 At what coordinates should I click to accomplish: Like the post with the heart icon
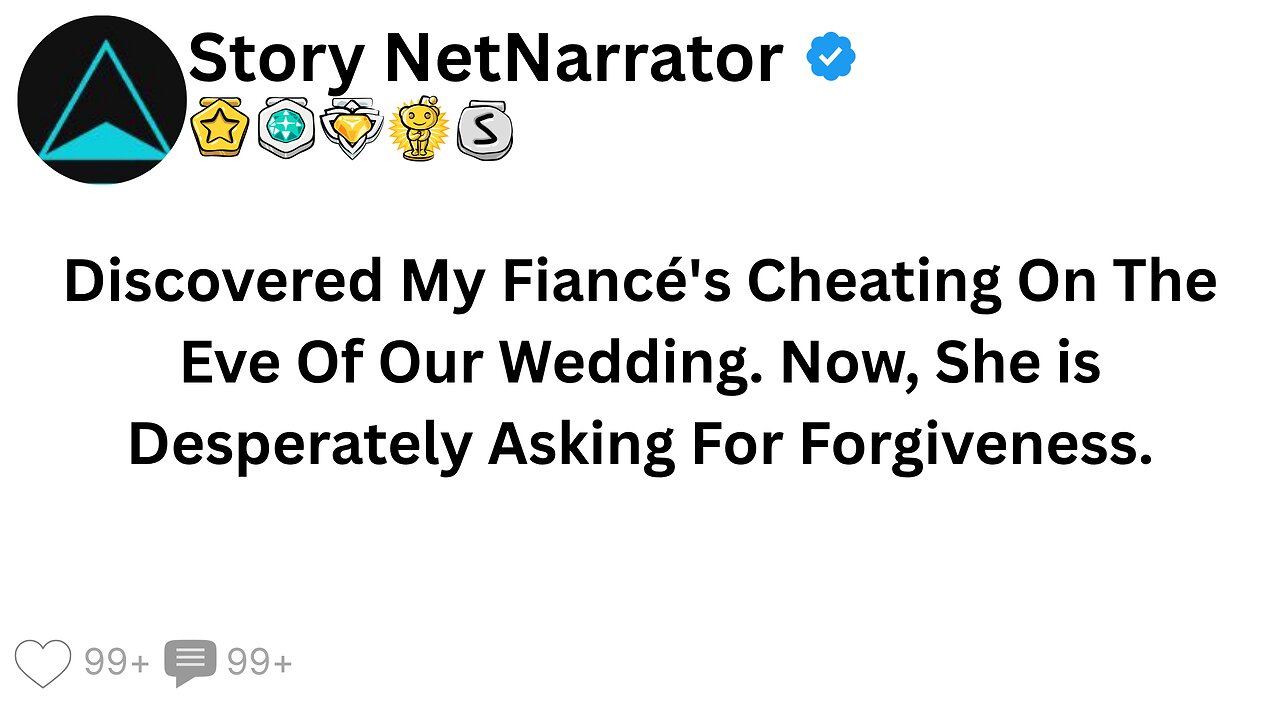pyautogui.click(x=45, y=662)
